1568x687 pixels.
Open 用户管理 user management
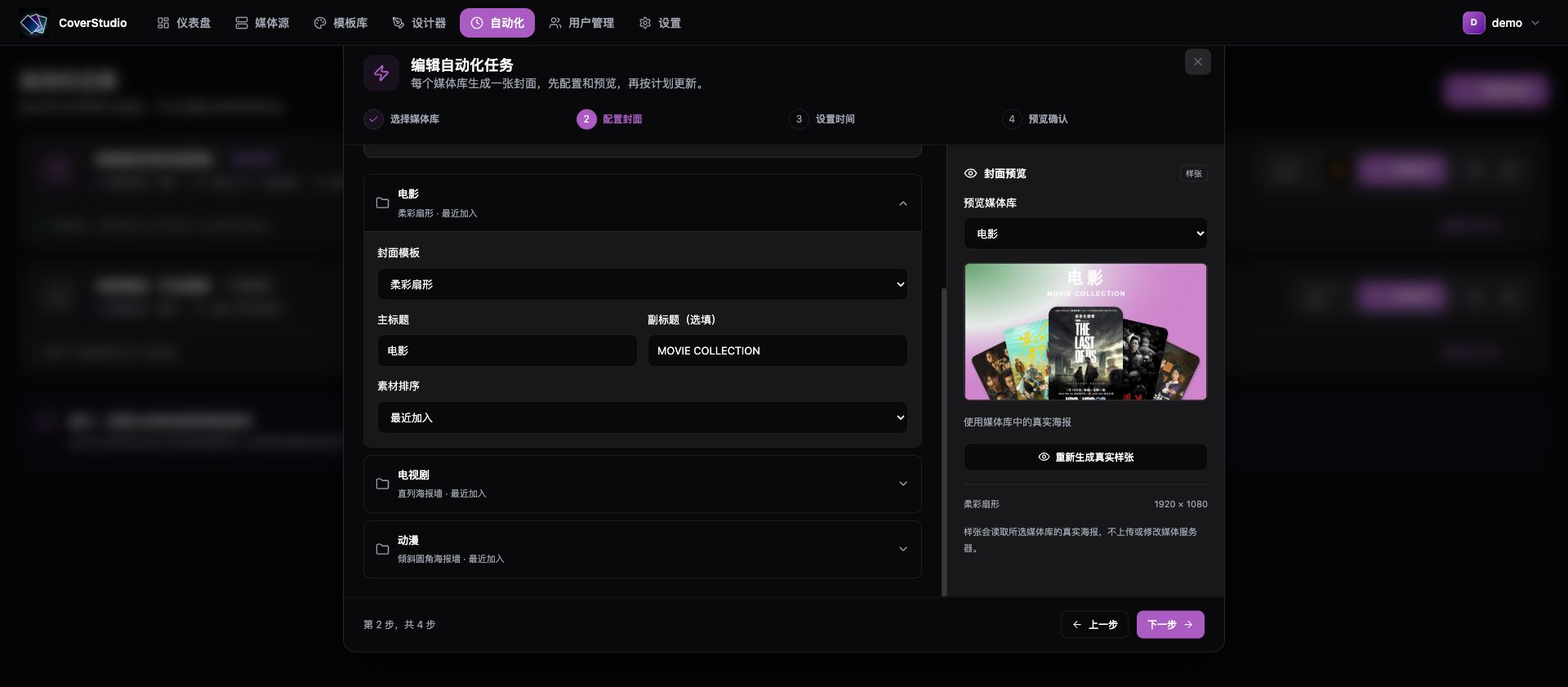[581, 23]
